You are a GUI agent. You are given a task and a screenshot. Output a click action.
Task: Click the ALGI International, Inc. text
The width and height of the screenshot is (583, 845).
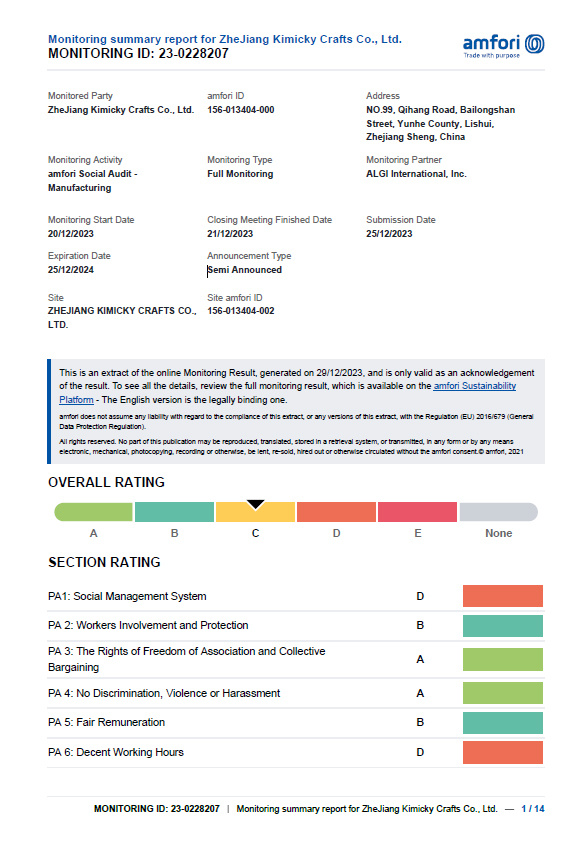[416, 174]
